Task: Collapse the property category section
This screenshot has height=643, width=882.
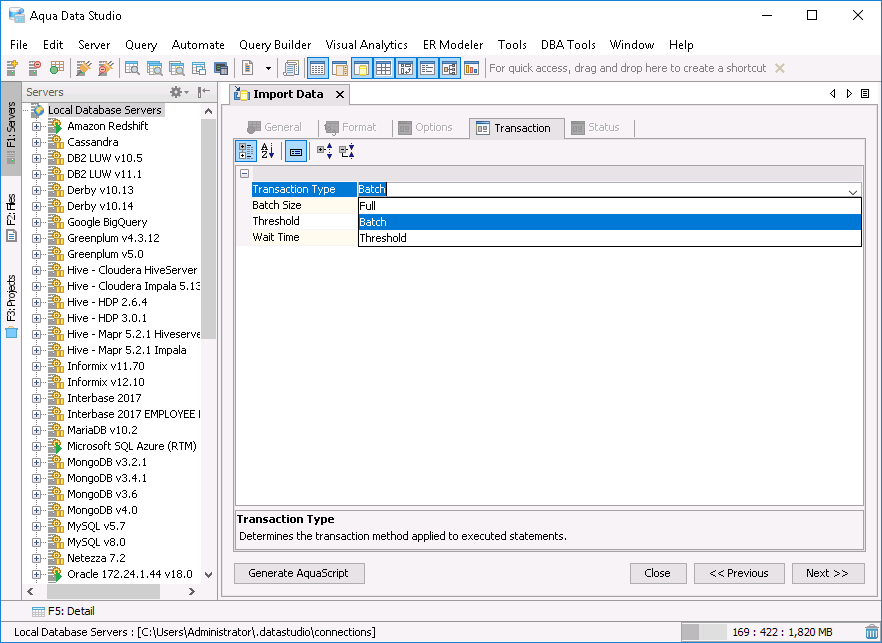Action: coord(244,173)
